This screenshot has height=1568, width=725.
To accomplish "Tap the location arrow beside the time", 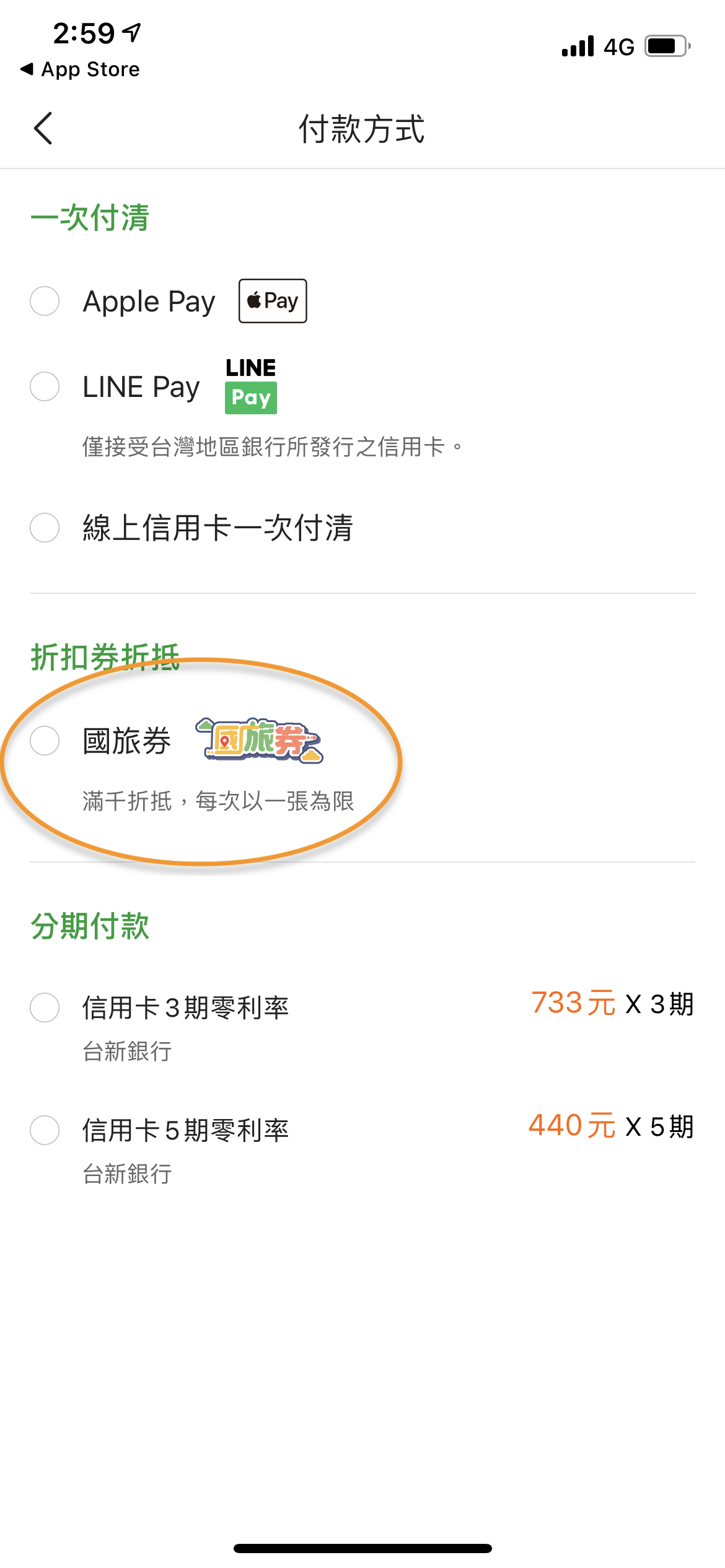I will pos(132,32).
